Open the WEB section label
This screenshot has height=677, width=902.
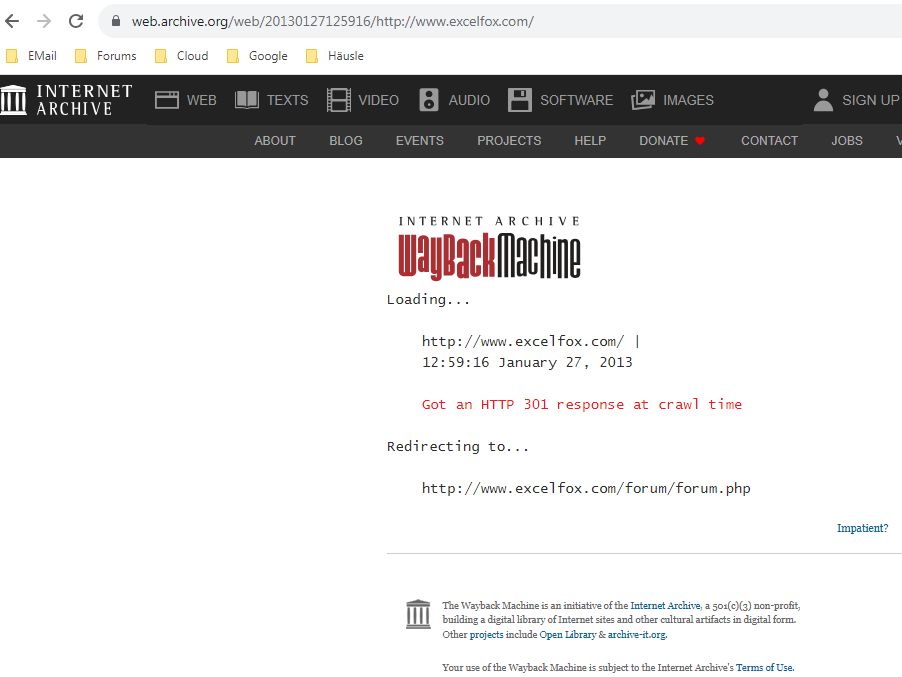click(x=201, y=100)
